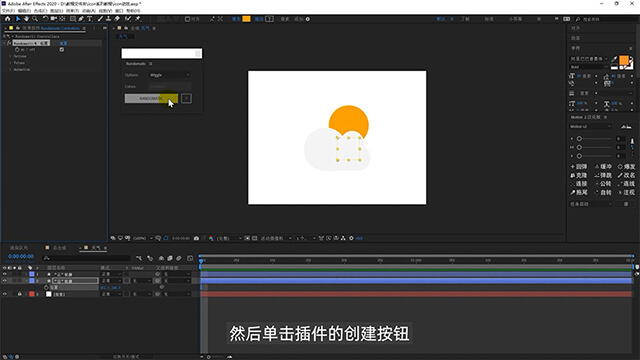Expand the Options group in Effect Controls
Viewport: 640px width, 360px height.
[x=10, y=56]
